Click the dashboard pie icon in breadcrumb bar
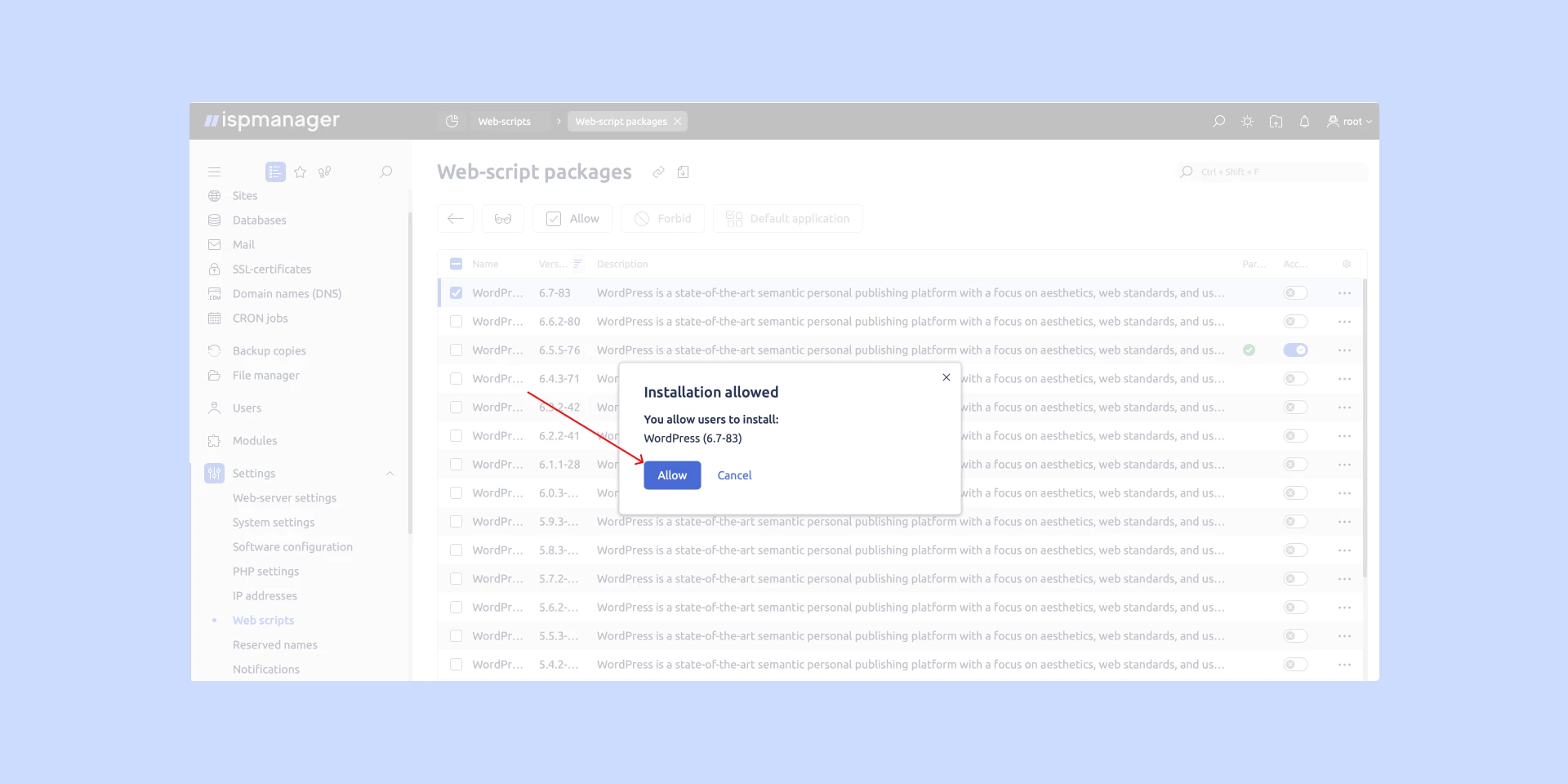The height and width of the screenshot is (784, 1568). coord(452,122)
